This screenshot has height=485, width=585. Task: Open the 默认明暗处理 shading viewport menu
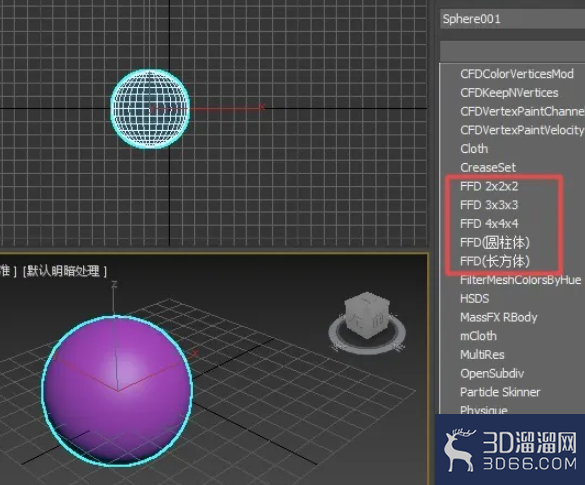click(65, 271)
